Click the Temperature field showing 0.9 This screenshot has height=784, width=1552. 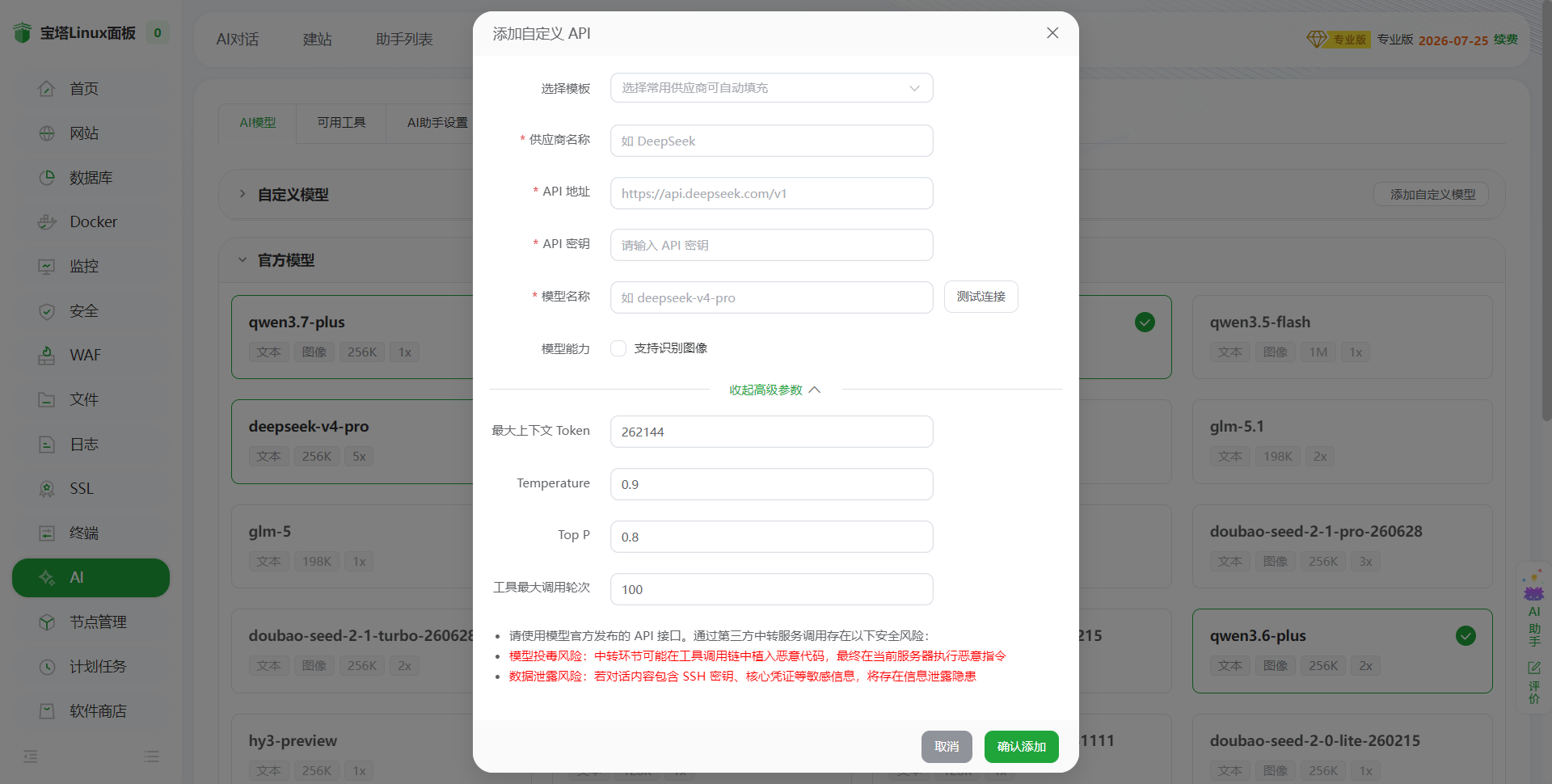pyautogui.click(x=771, y=484)
